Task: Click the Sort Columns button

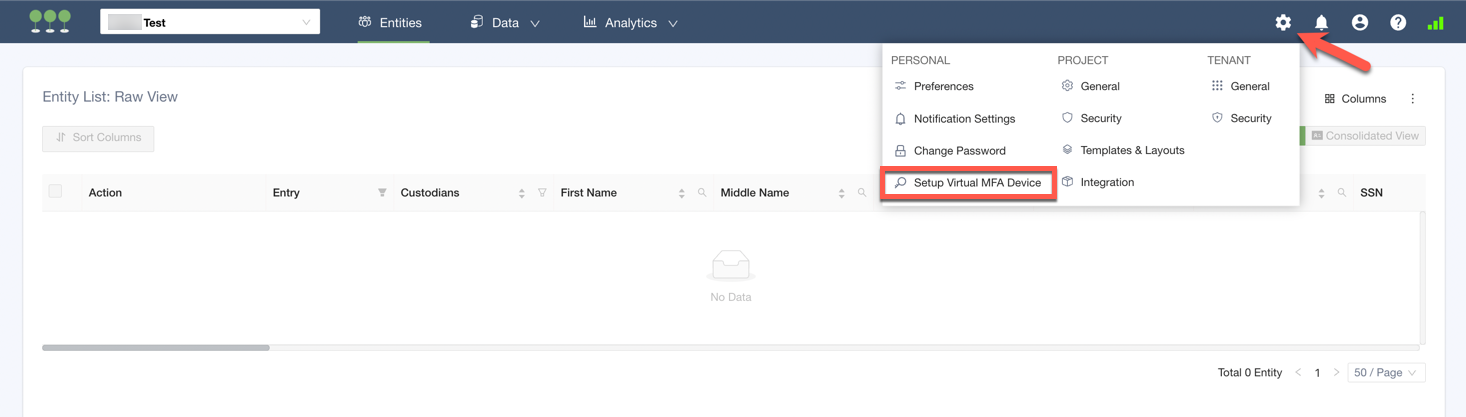Action: pos(98,138)
